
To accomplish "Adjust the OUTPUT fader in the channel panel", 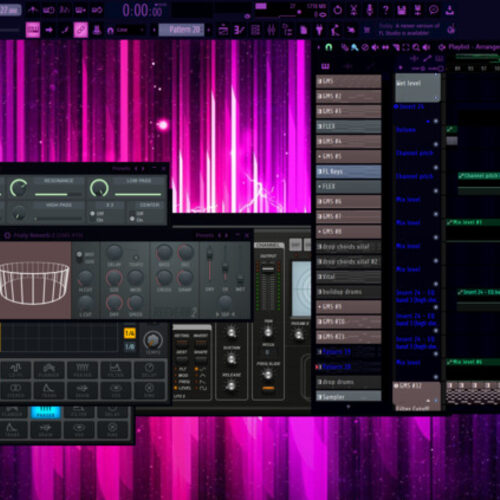I will (268, 269).
